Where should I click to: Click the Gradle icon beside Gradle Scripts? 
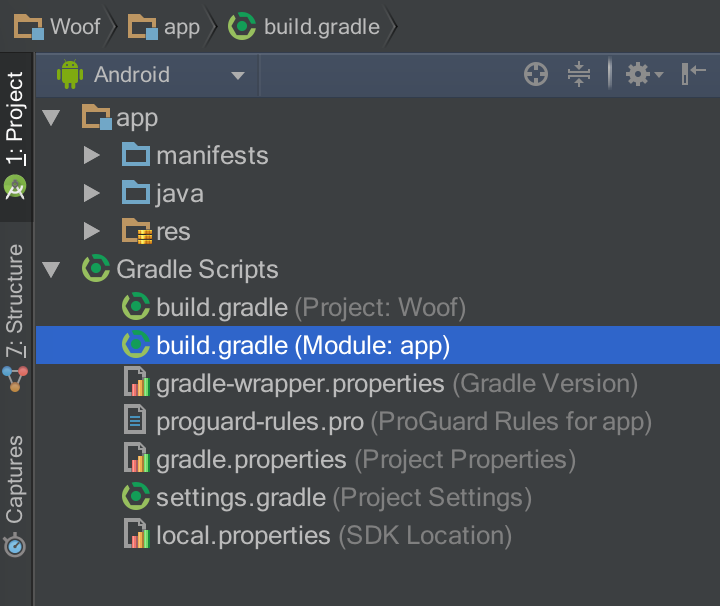pos(96,268)
